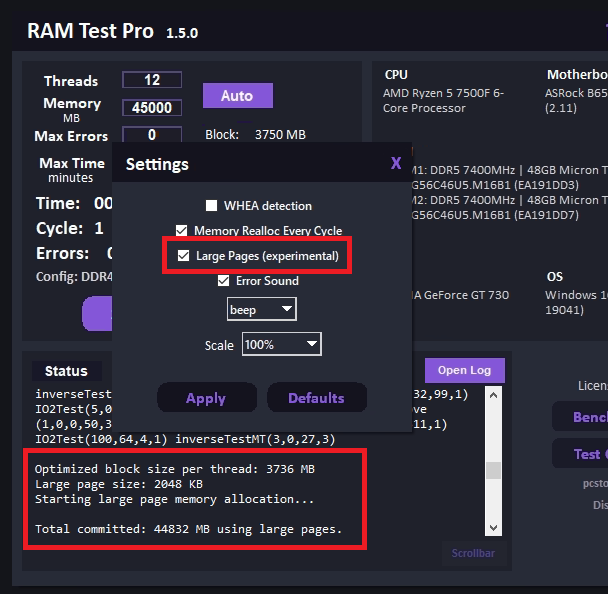This screenshot has width=608, height=594.
Task: Uncheck Large Pages (experimental)
Action: [183, 256]
